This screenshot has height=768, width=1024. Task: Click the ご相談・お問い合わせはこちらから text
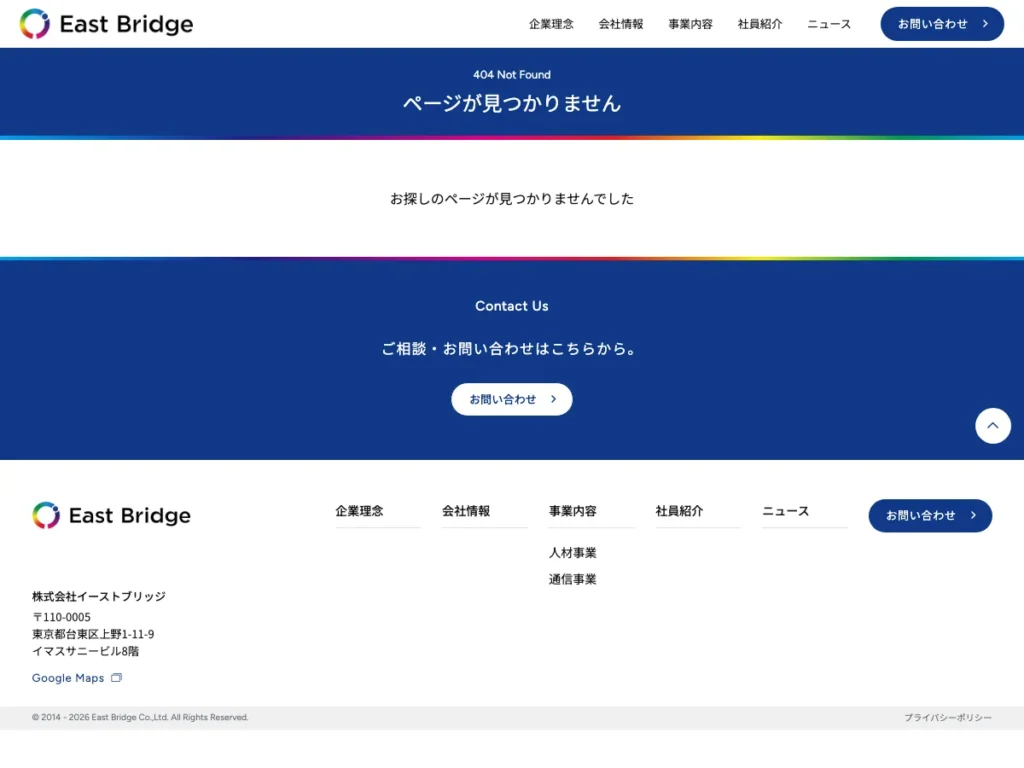[x=509, y=349]
